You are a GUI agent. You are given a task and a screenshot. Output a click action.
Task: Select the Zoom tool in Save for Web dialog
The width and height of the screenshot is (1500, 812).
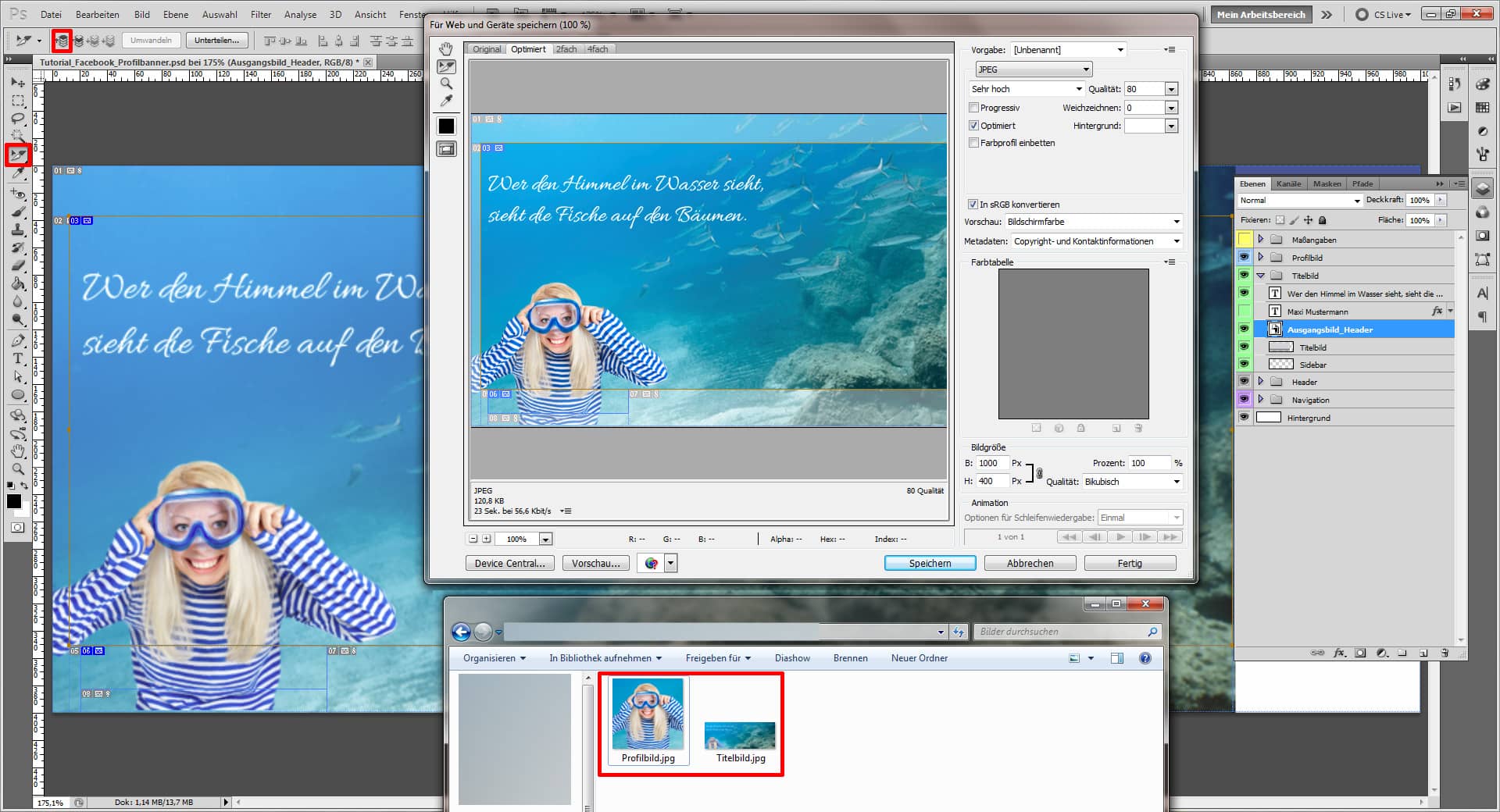coord(446,83)
